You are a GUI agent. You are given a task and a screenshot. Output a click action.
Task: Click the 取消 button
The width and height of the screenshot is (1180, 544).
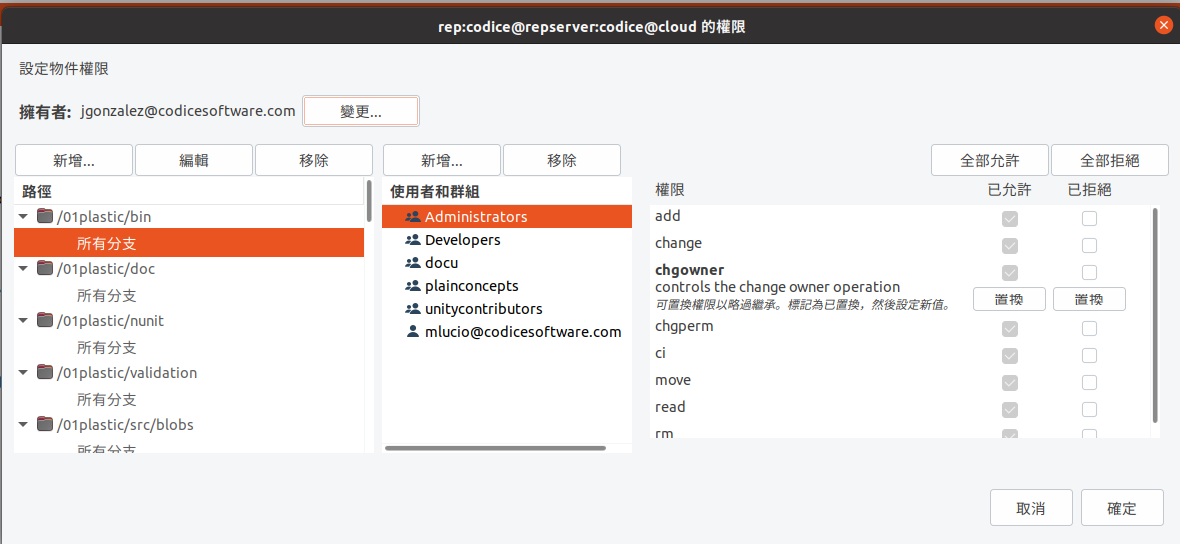click(x=1030, y=508)
